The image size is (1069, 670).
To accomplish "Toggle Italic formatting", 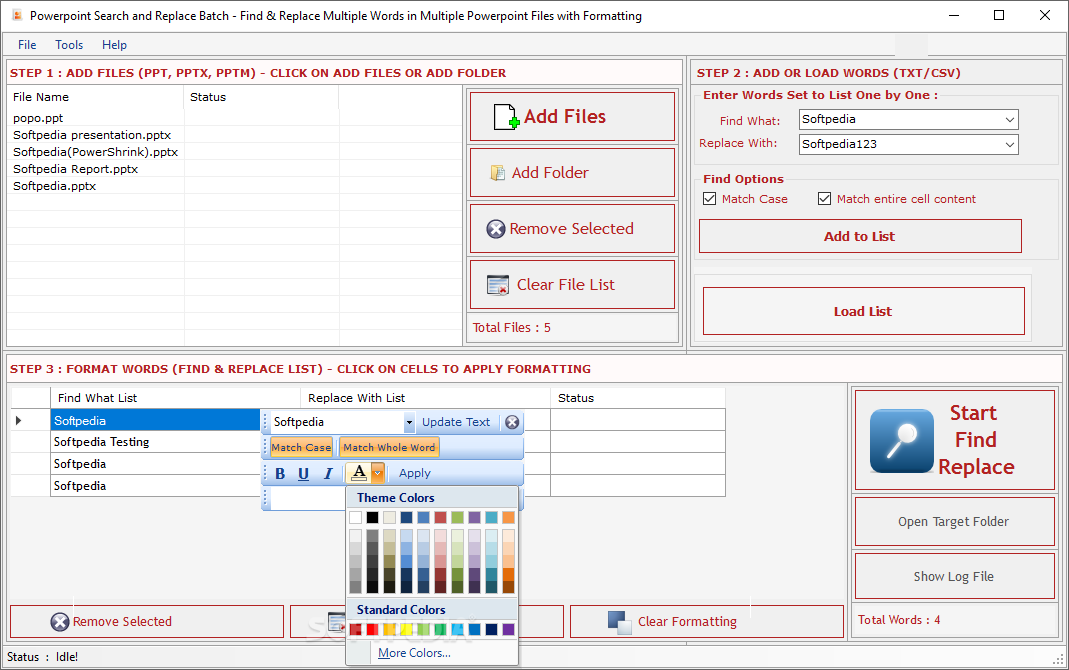I will pyautogui.click(x=328, y=474).
